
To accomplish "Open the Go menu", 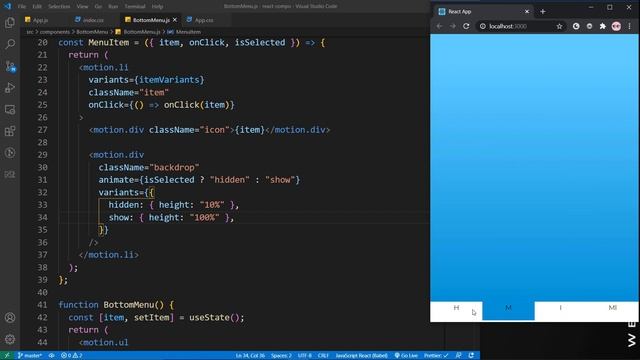I will pos(98,7).
